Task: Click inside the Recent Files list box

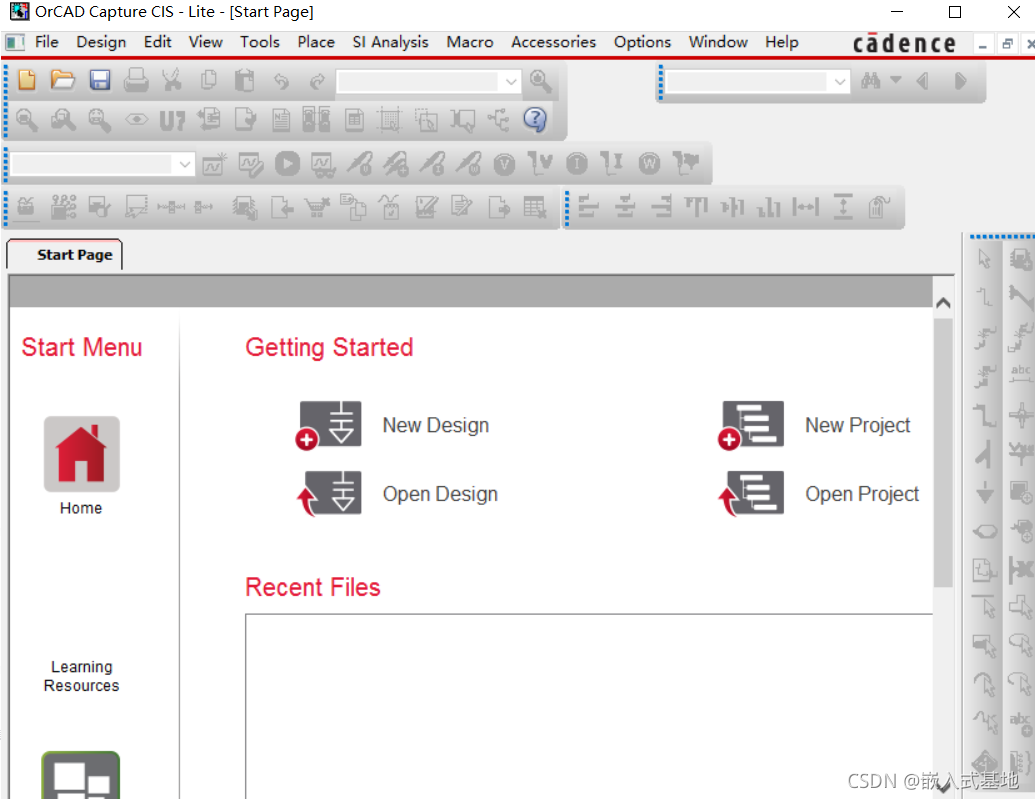Action: pyautogui.click(x=589, y=707)
